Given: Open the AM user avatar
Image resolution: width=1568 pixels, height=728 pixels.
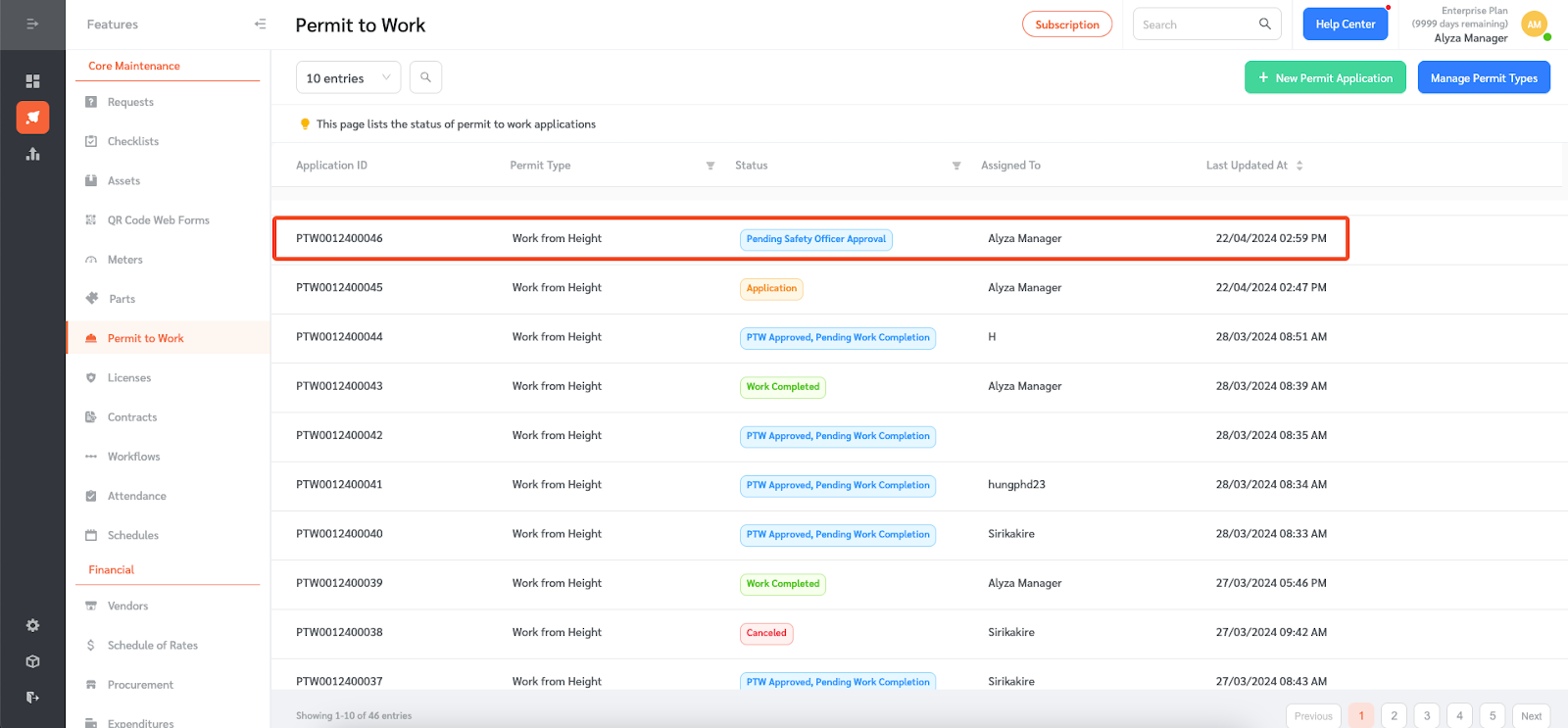Looking at the screenshot, I should tap(1535, 24).
